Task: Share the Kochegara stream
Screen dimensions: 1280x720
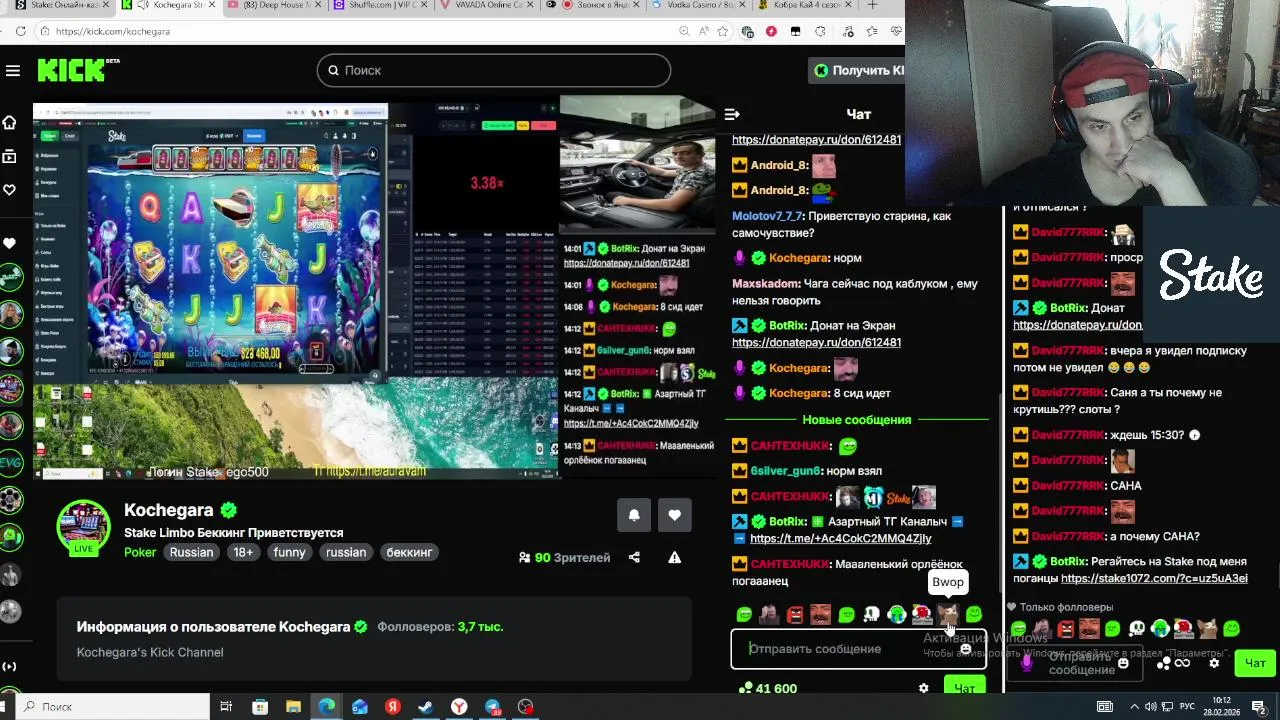Action: coord(634,557)
